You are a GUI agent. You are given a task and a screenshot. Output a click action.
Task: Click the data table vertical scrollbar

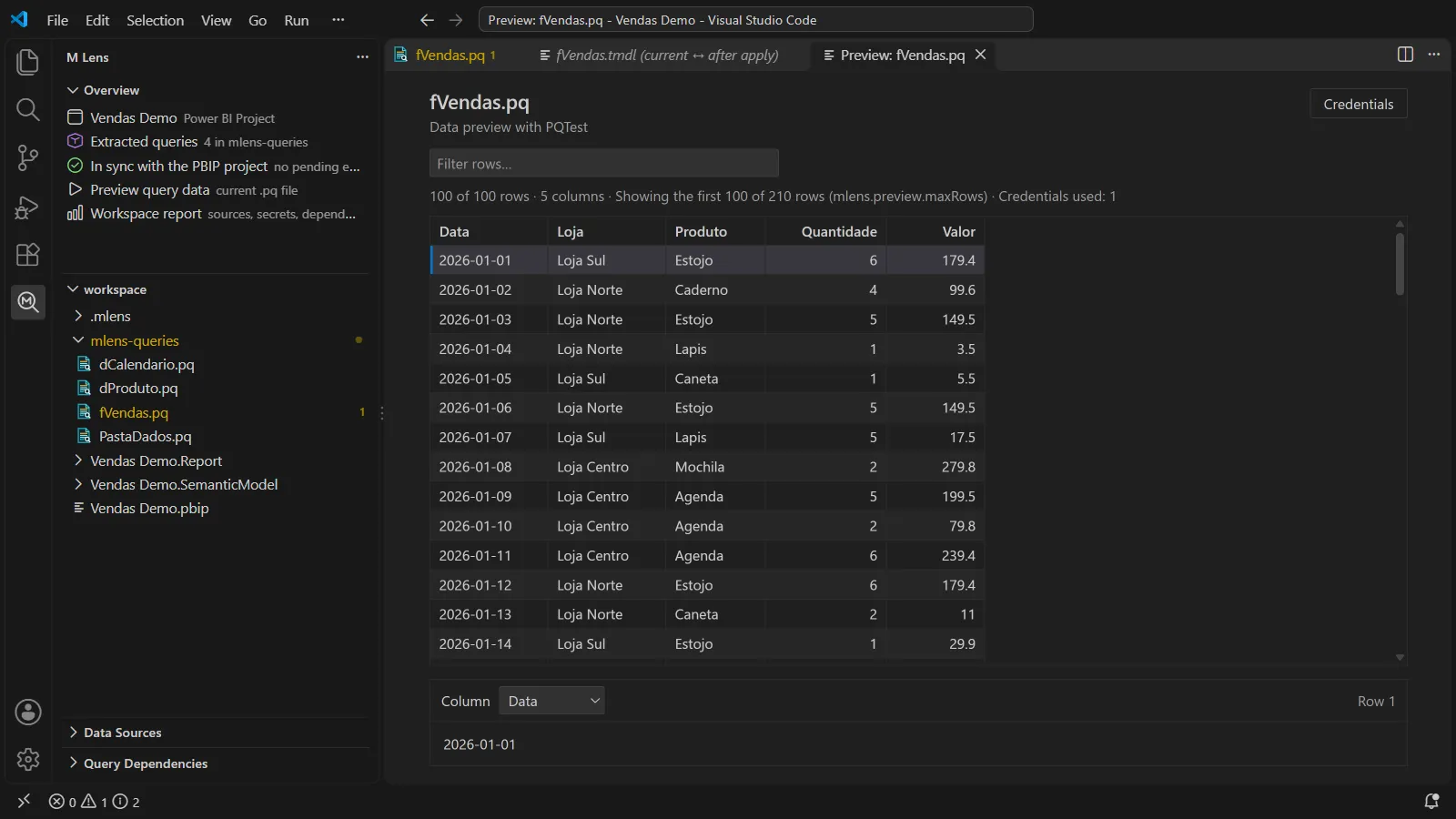coord(1400,264)
